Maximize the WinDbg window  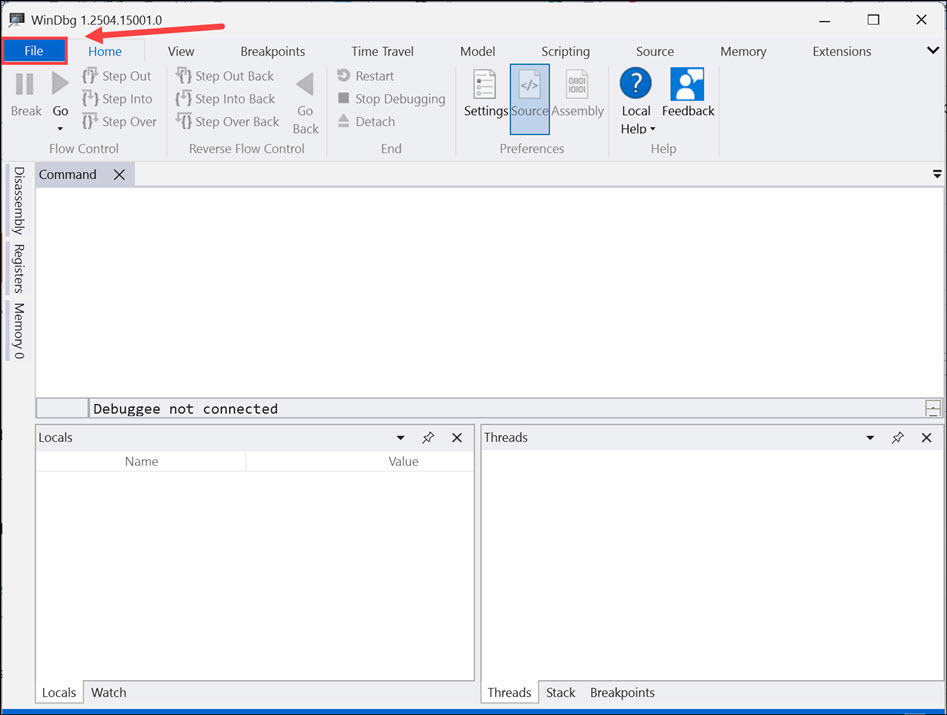tap(873, 20)
